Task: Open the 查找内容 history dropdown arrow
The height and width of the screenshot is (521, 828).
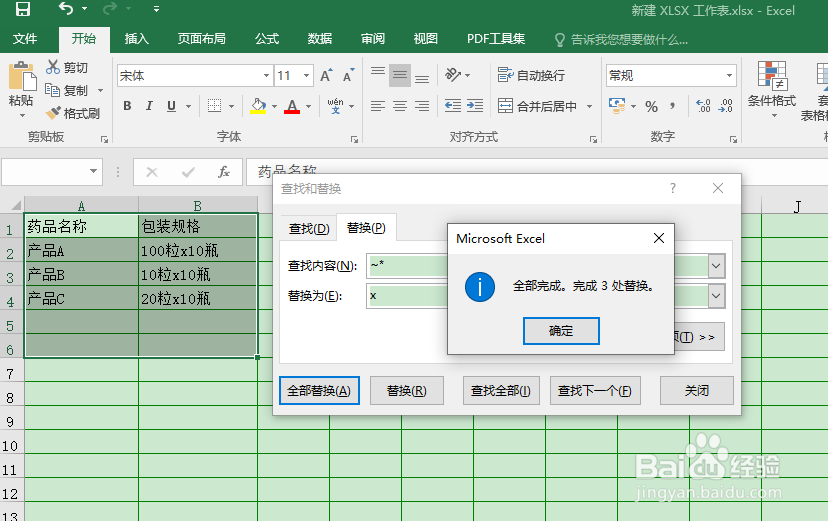Action: tap(716, 266)
